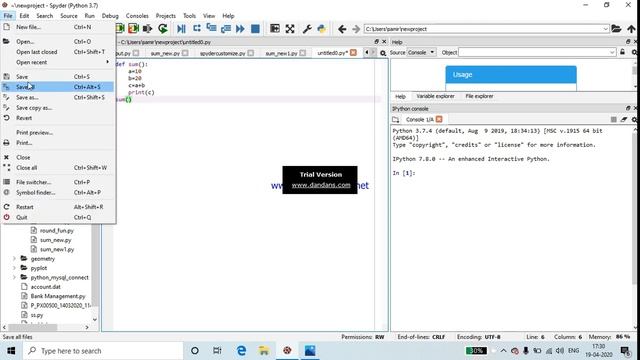Select Save copy as... entry
Screen dimensions: 640x360
pyautogui.click(x=58, y=108)
